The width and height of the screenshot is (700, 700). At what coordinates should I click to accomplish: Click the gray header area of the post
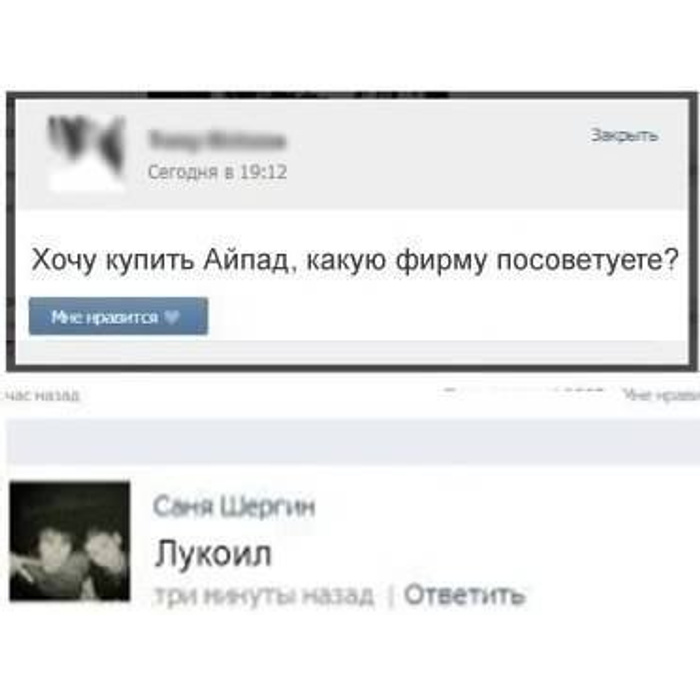click(352, 154)
